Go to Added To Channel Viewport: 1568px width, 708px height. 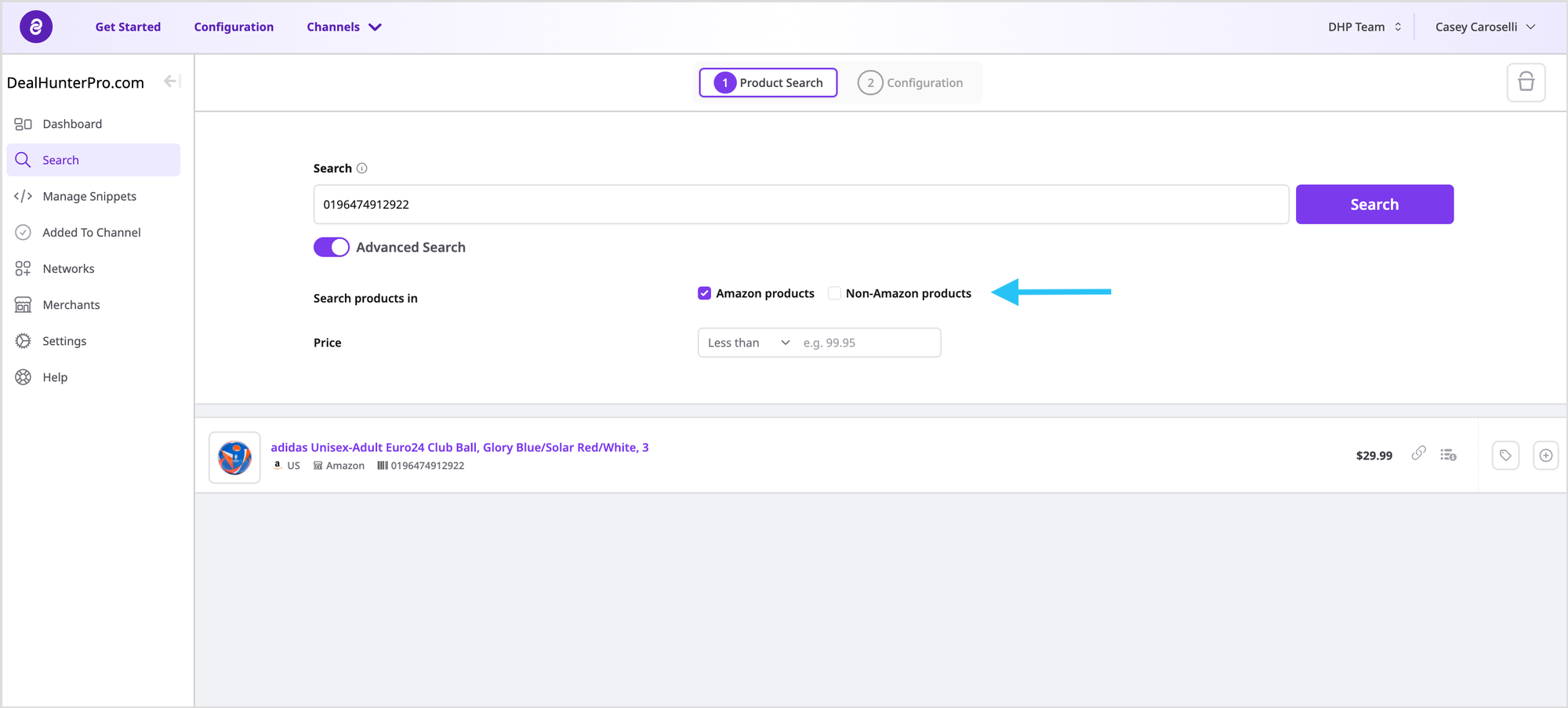(x=93, y=232)
